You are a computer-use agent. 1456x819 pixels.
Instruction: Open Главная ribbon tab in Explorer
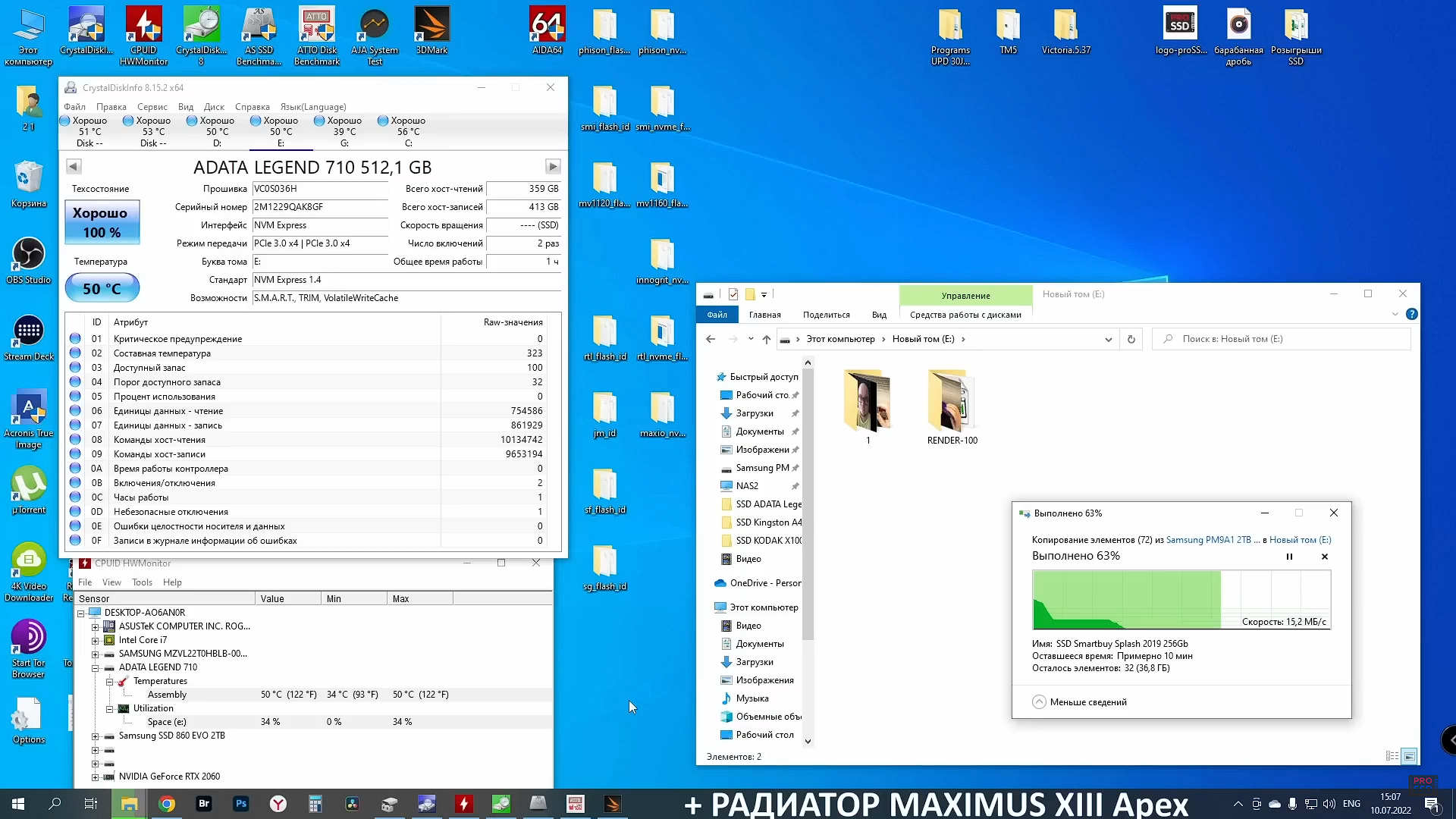pyautogui.click(x=764, y=315)
